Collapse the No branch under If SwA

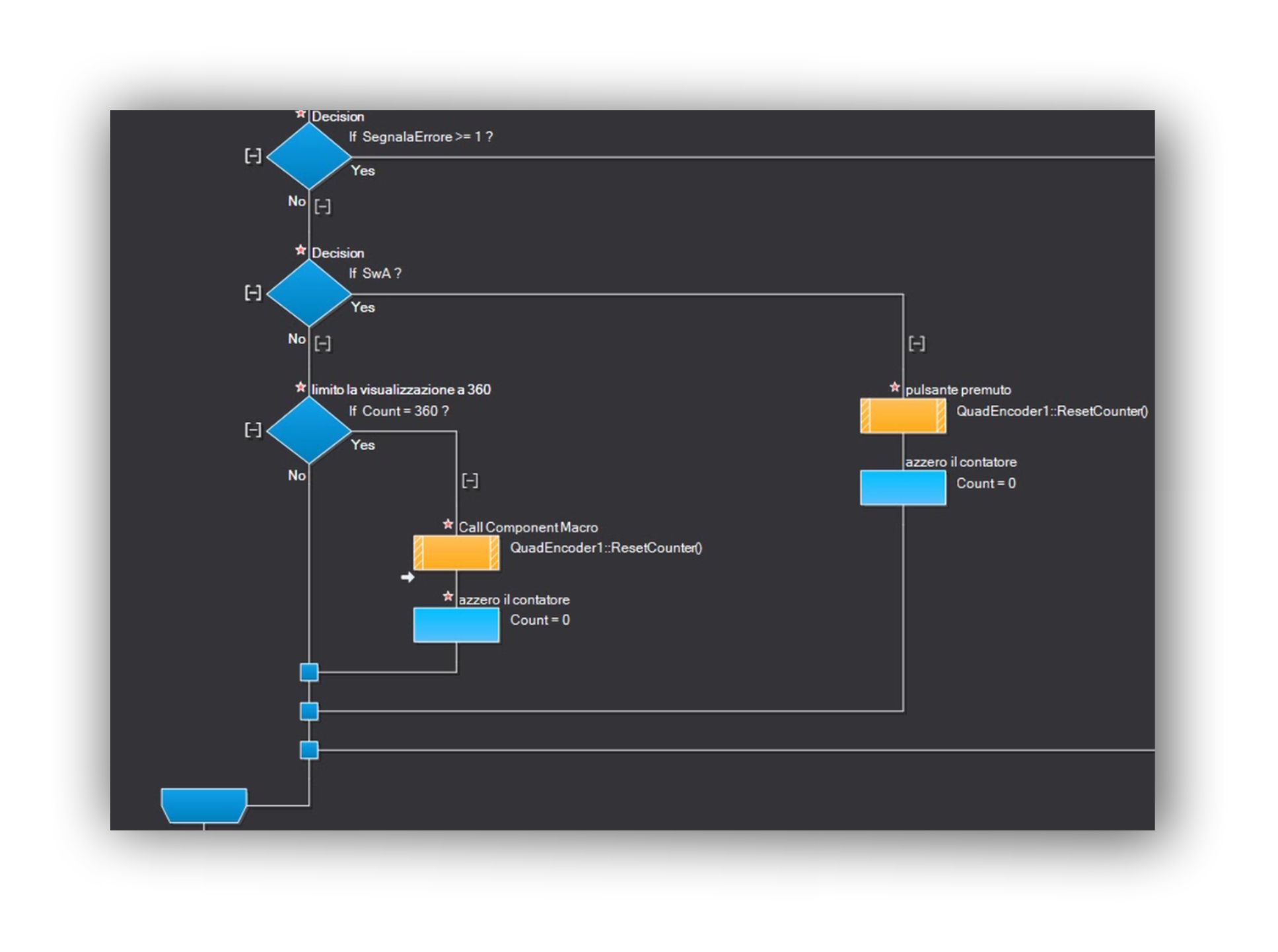(x=322, y=343)
